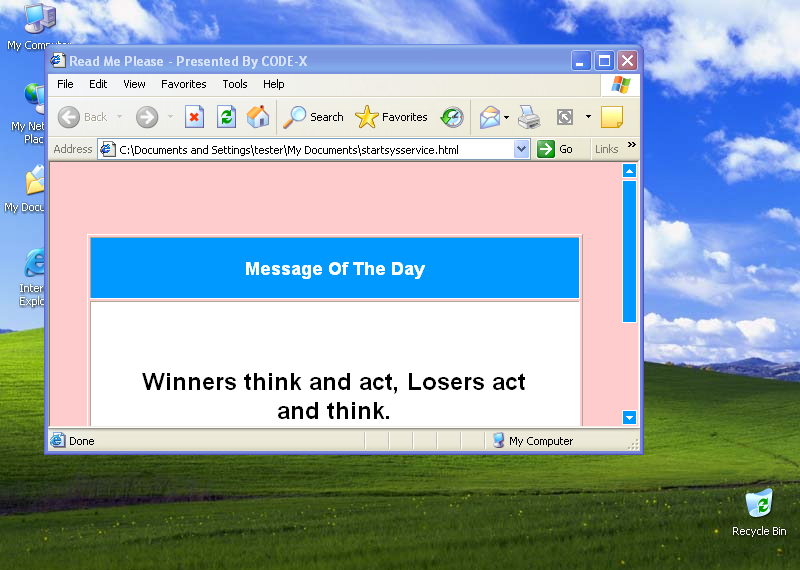The image size is (800, 570).
Task: Click the Go button
Action: pos(556,149)
